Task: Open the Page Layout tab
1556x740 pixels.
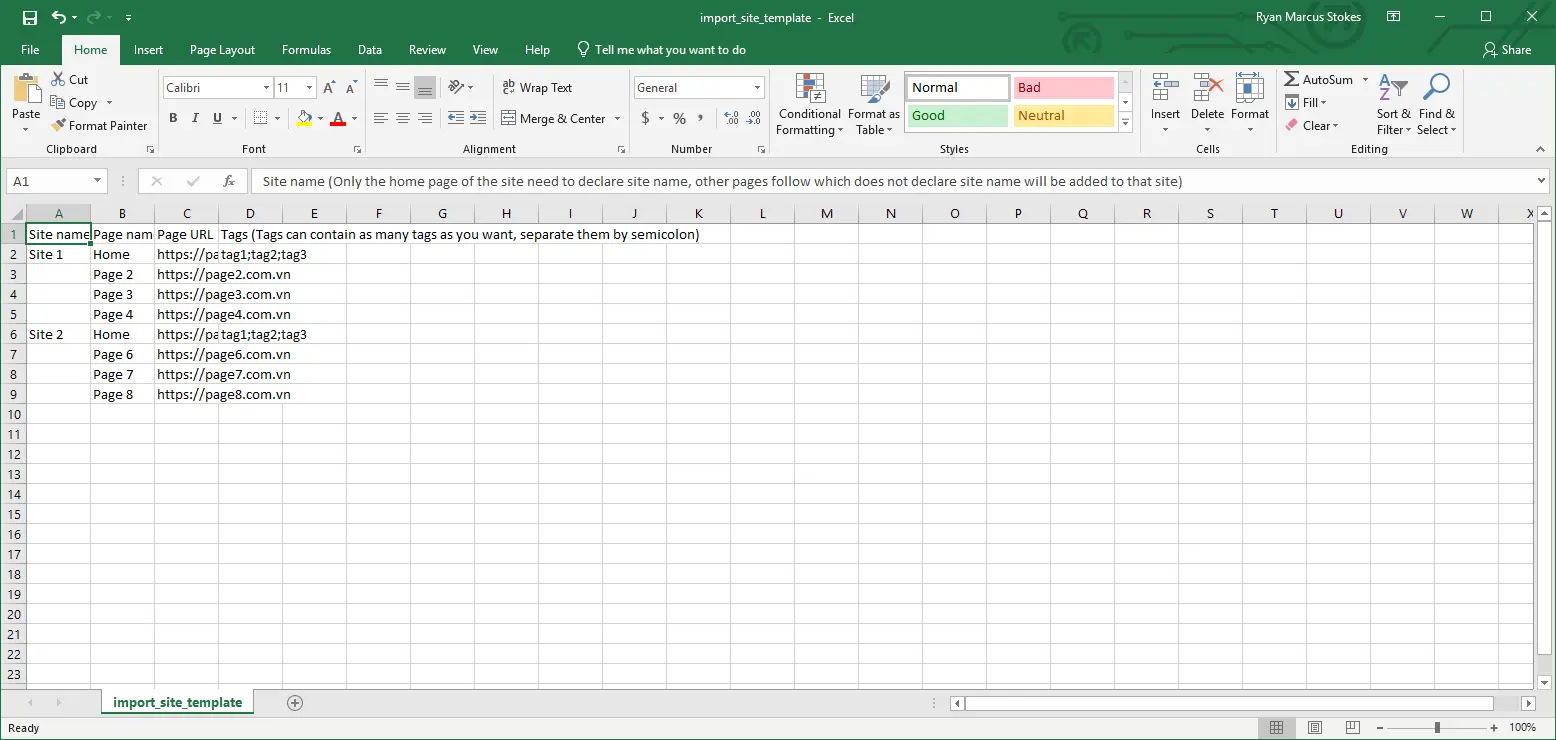Action: click(222, 50)
